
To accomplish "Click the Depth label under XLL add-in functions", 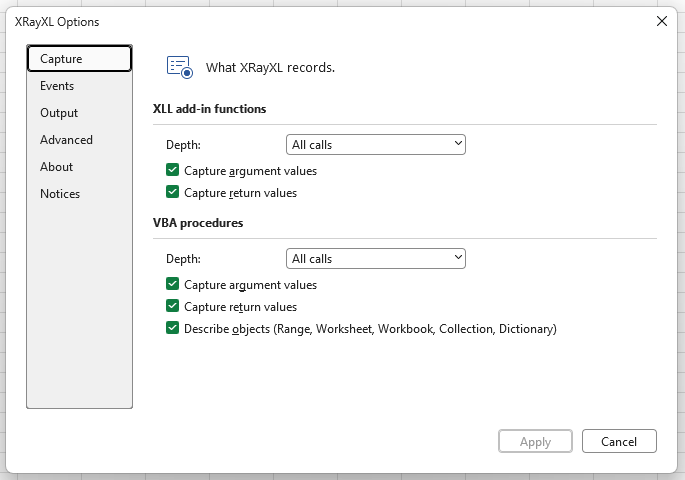I will 183,145.
